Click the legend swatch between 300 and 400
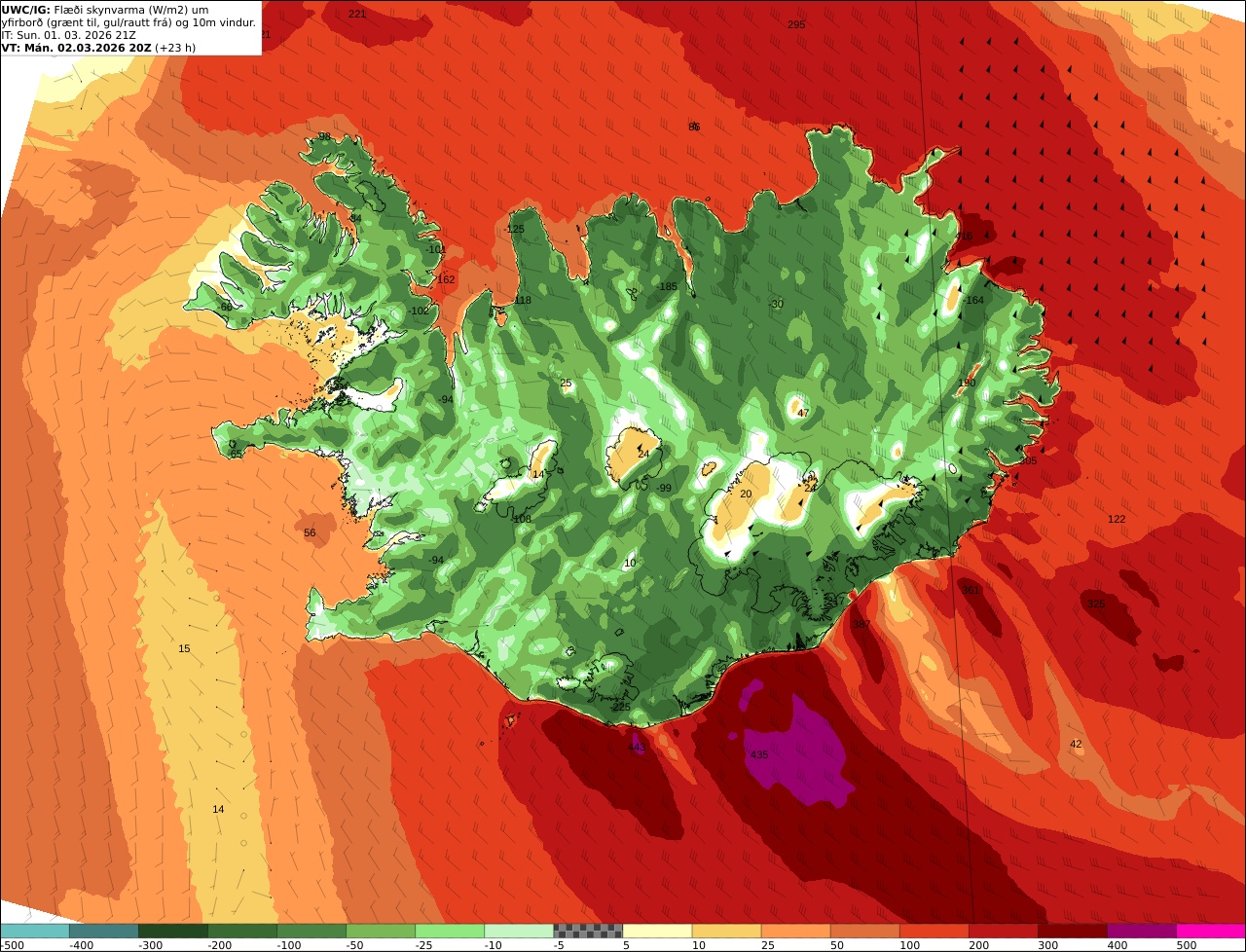Image resolution: width=1246 pixels, height=952 pixels. pyautogui.click(x=1072, y=931)
